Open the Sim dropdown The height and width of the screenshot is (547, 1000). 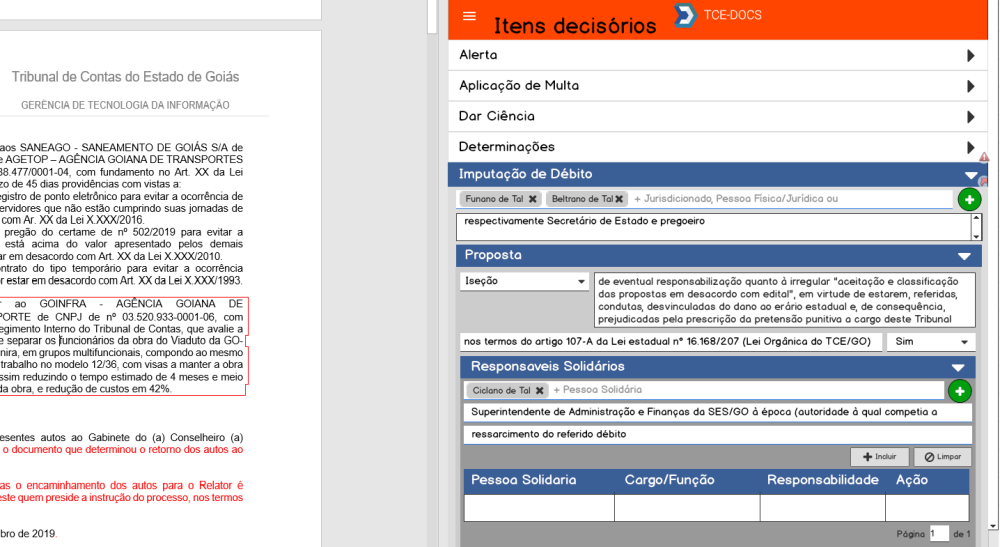(930, 342)
